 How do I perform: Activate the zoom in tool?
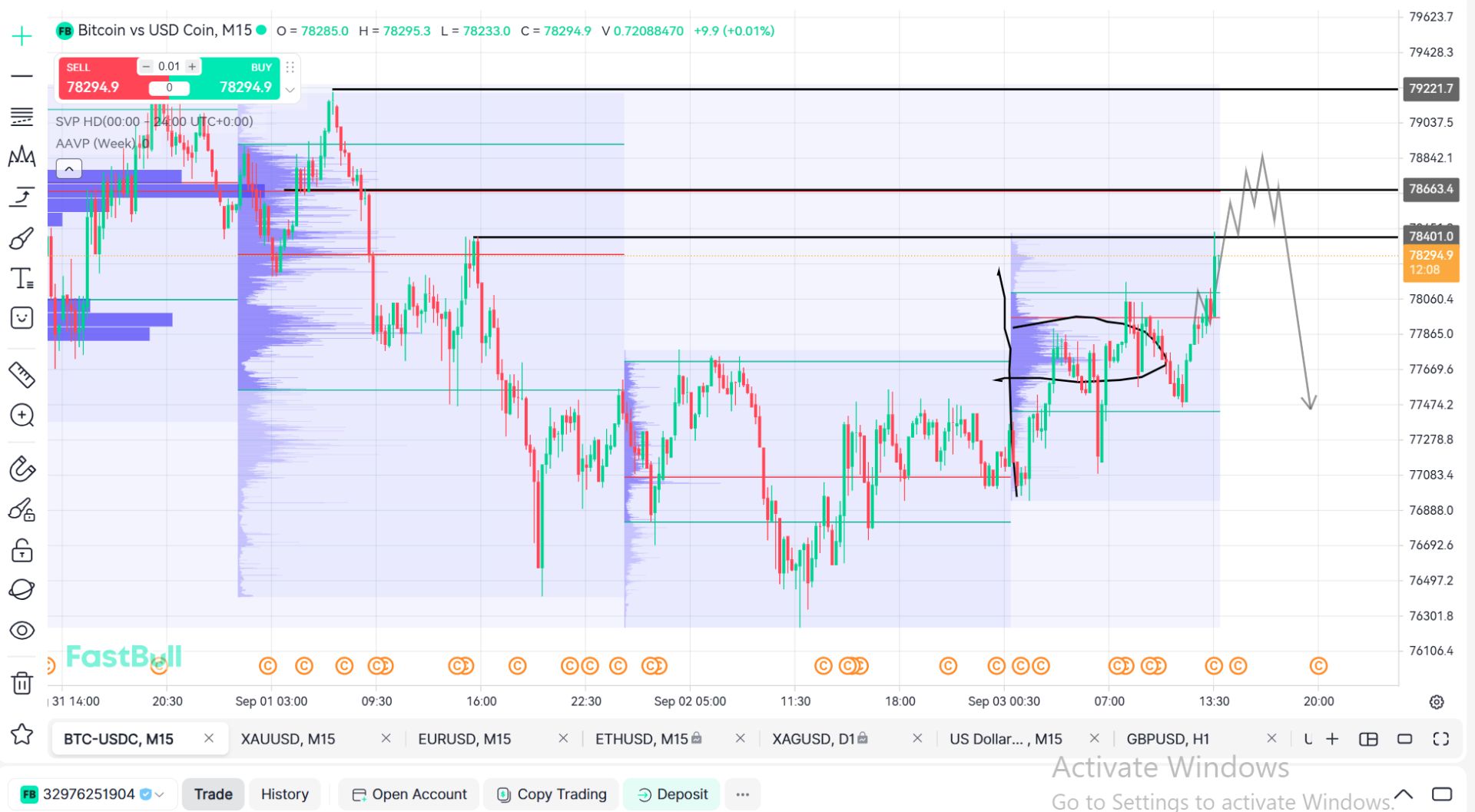[22, 416]
